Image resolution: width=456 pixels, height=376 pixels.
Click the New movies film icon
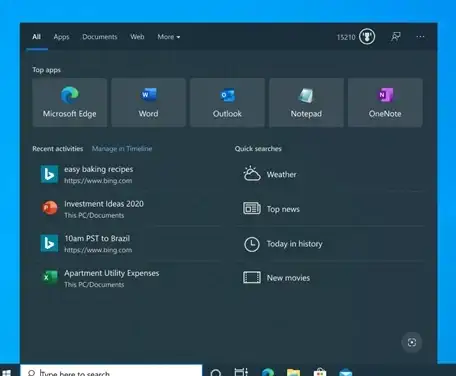pos(252,278)
